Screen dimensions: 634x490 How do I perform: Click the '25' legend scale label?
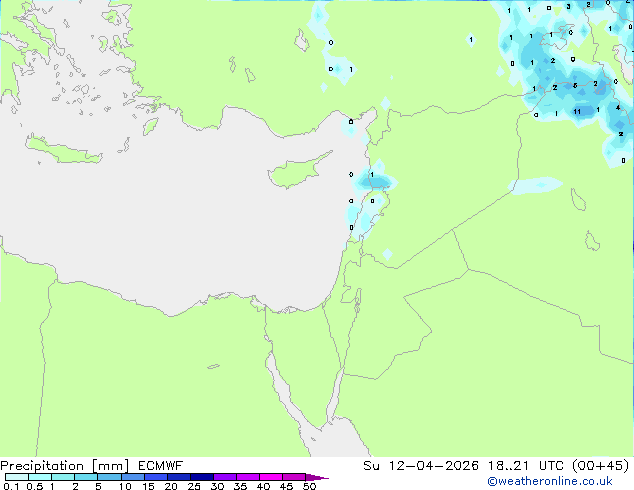[194, 486]
